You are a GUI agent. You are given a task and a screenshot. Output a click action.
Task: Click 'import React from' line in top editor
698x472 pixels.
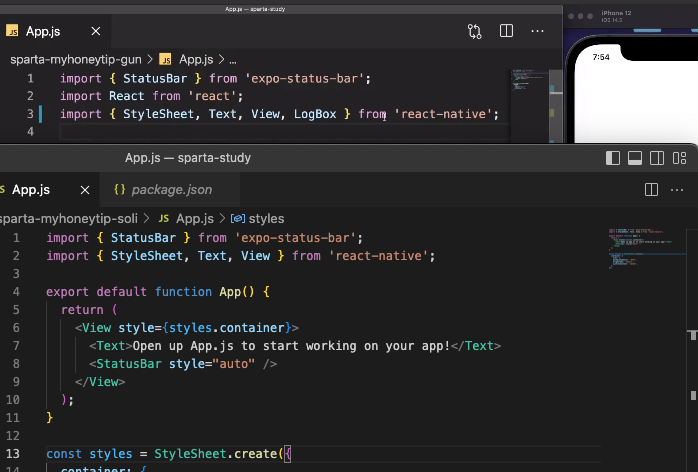pos(151,96)
